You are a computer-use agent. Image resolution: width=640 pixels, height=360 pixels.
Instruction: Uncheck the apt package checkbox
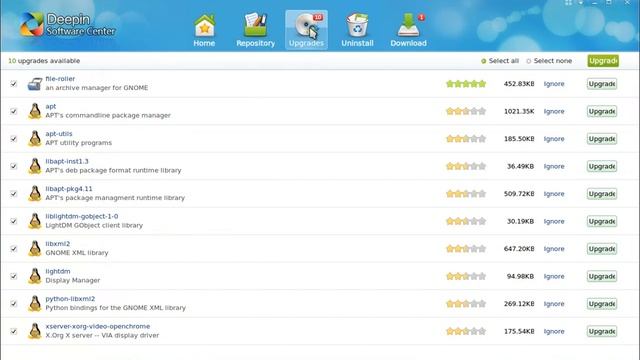[x=13, y=111]
